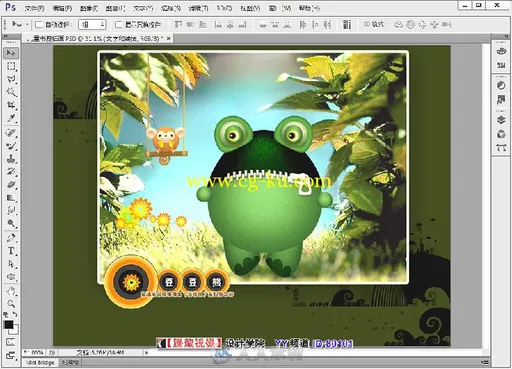
Task: Open the 图像 Image menu
Action: click(89, 8)
